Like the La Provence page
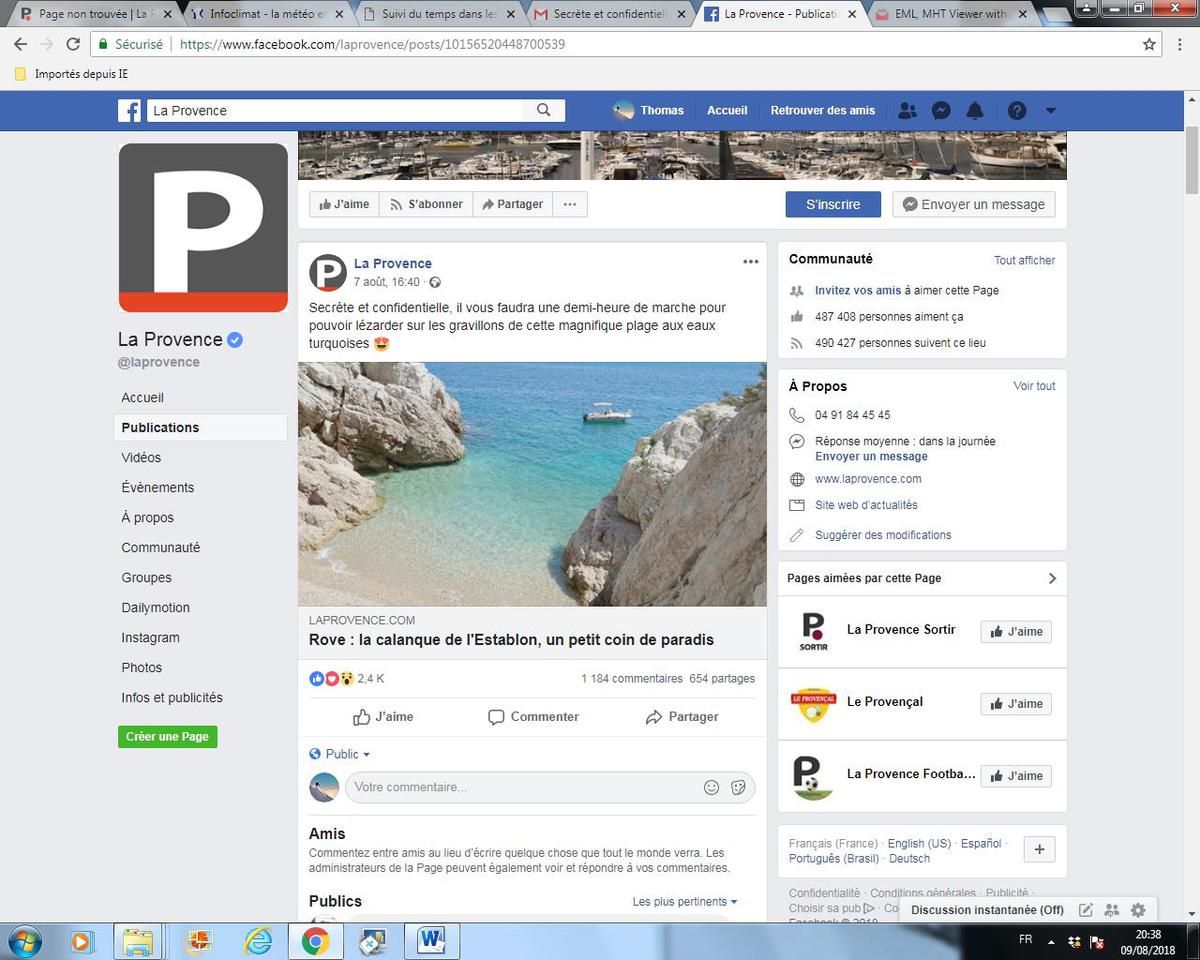The width and height of the screenshot is (1200, 960). point(344,204)
